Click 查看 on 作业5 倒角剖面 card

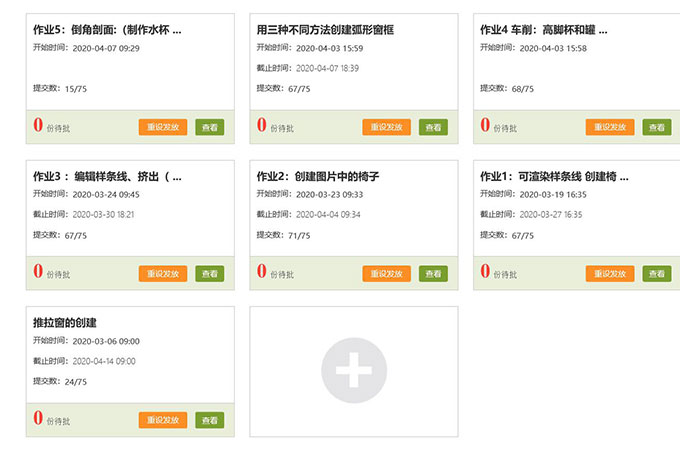click(209, 127)
